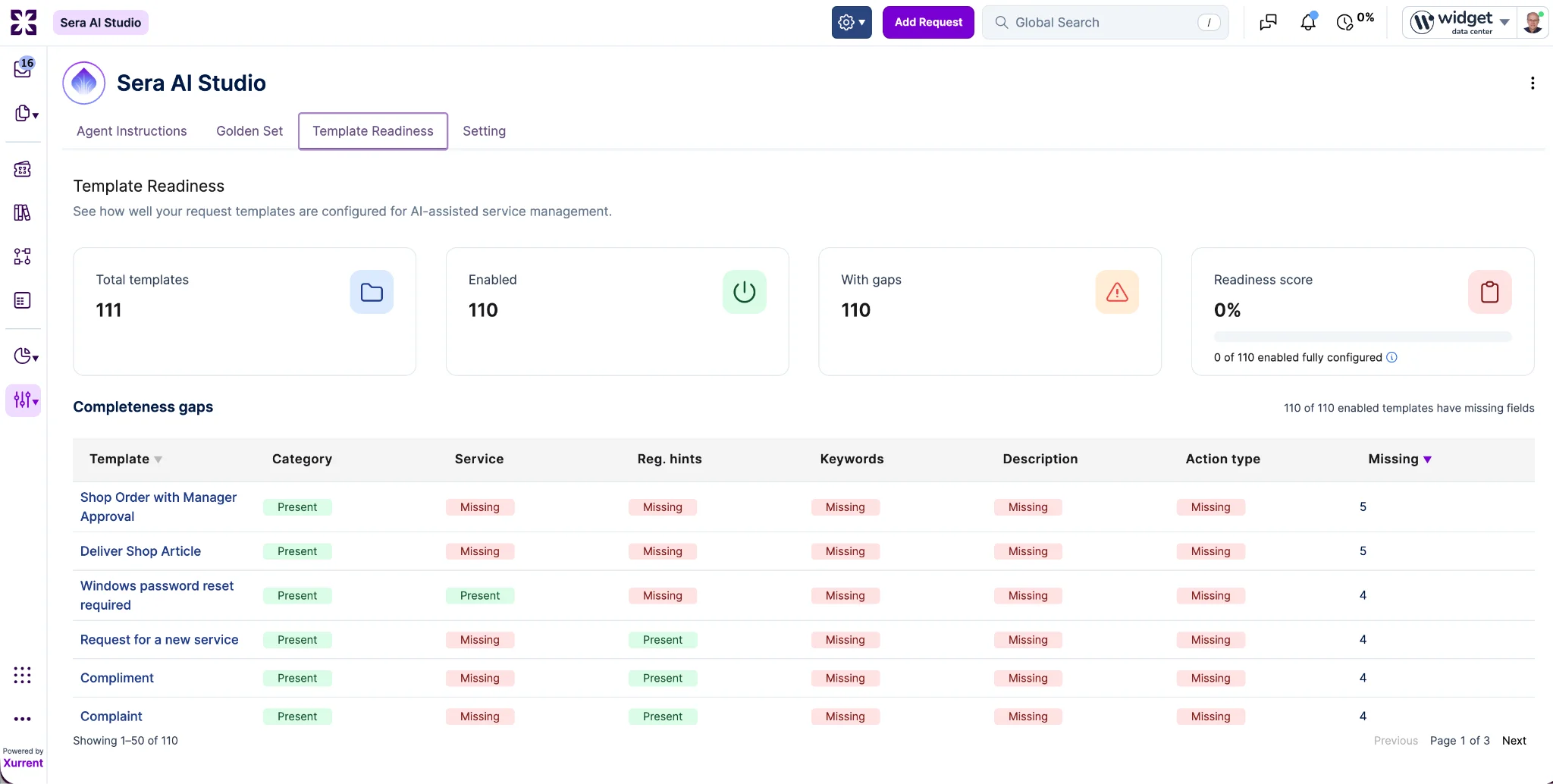Viewport: 1553px width, 784px height.
Task: Click the Keywords column header
Action: pos(852,459)
